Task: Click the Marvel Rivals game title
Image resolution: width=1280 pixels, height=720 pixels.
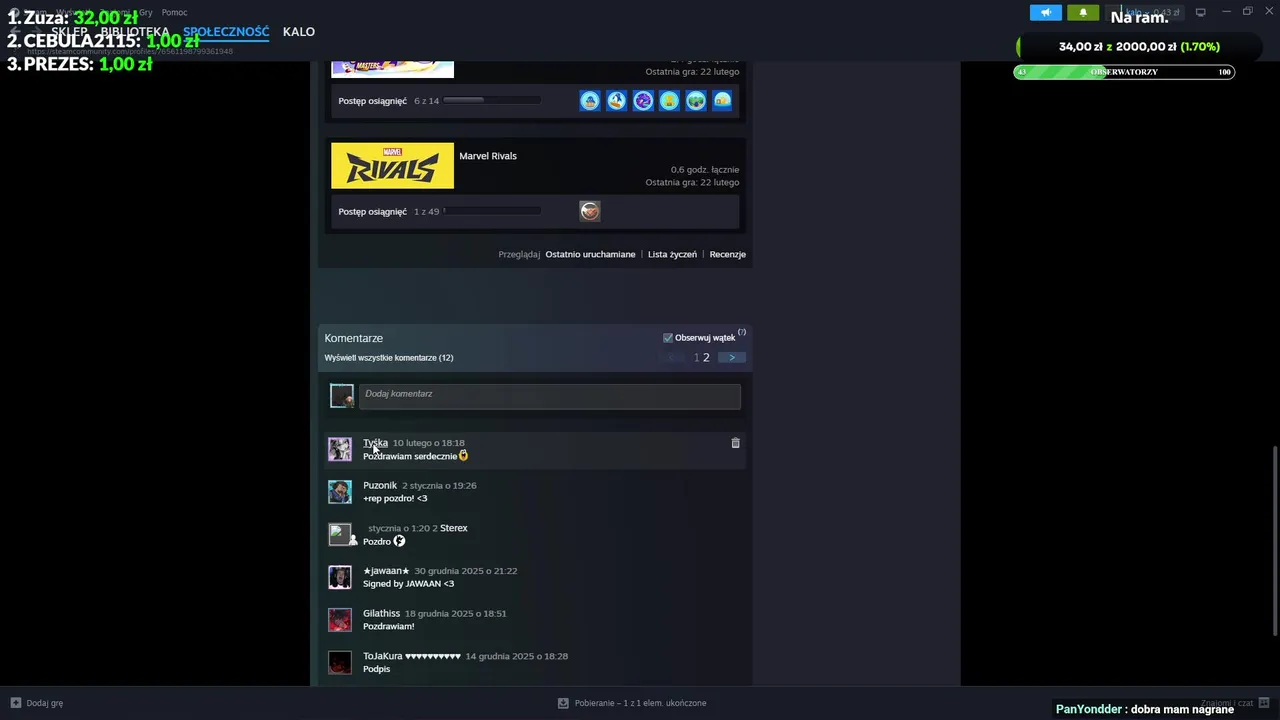Action: (488, 156)
